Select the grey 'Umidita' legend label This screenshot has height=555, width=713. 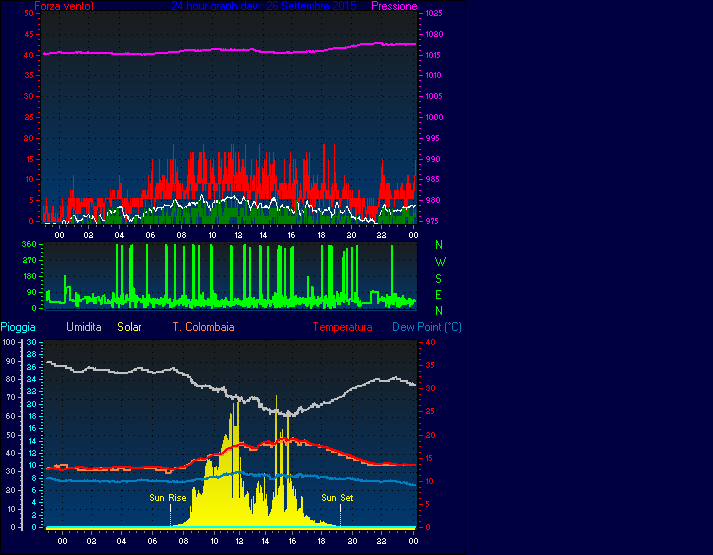pyautogui.click(x=84, y=327)
